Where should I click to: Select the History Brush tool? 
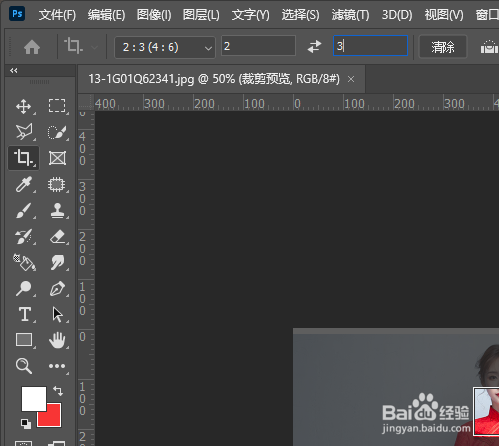[24, 236]
